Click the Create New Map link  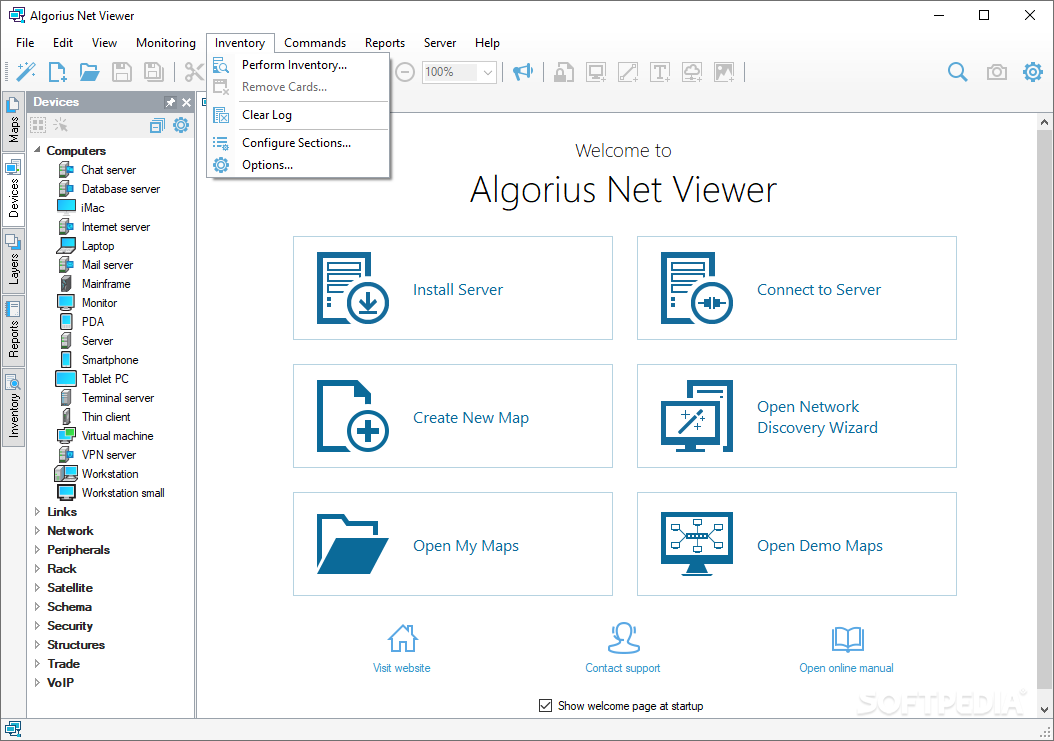coord(471,418)
